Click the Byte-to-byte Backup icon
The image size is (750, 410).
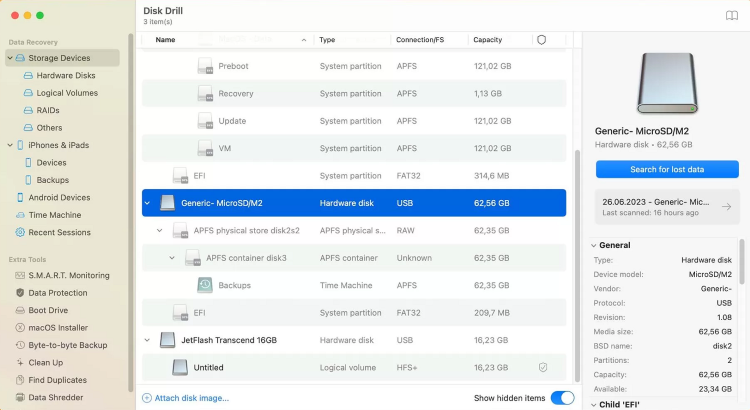pos(20,345)
